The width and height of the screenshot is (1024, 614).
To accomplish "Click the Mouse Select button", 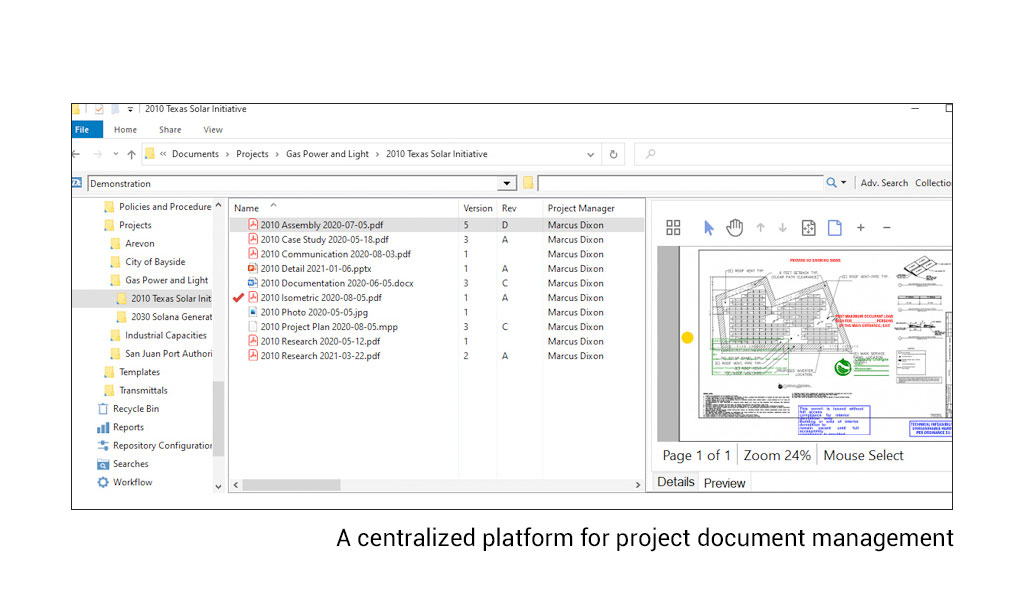I will point(862,455).
